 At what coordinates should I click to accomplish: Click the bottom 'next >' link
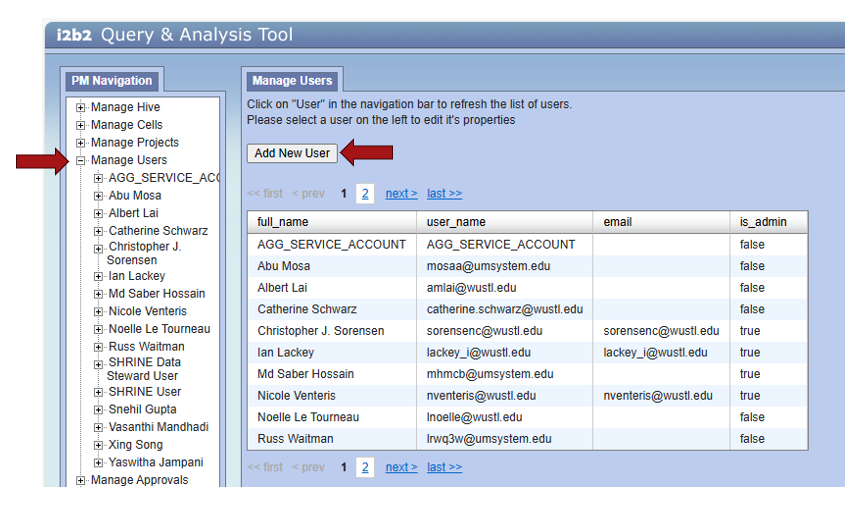tap(402, 467)
